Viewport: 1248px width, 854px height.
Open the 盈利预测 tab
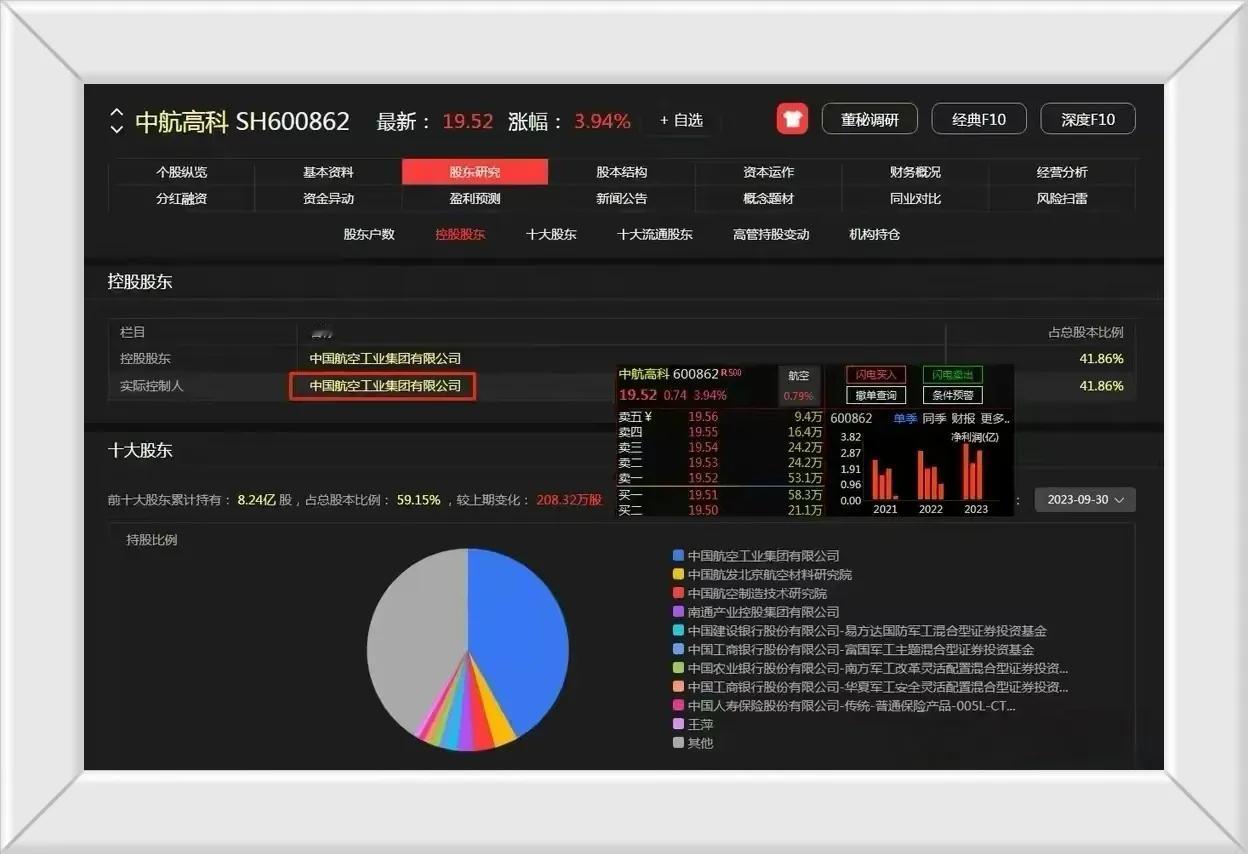475,198
